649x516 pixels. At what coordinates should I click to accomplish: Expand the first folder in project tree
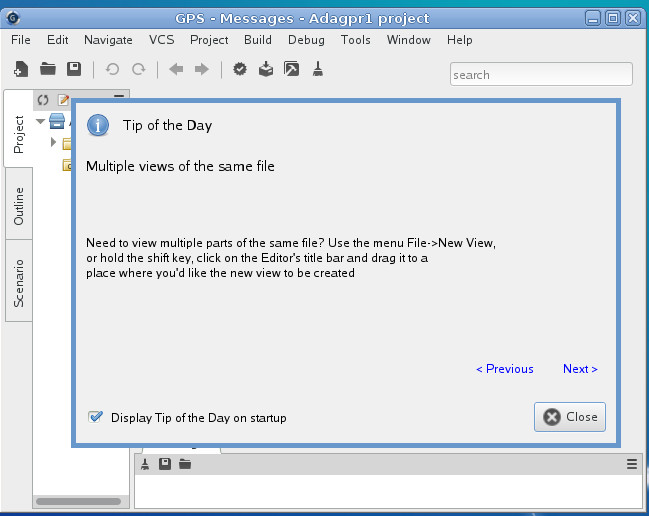coord(53,142)
